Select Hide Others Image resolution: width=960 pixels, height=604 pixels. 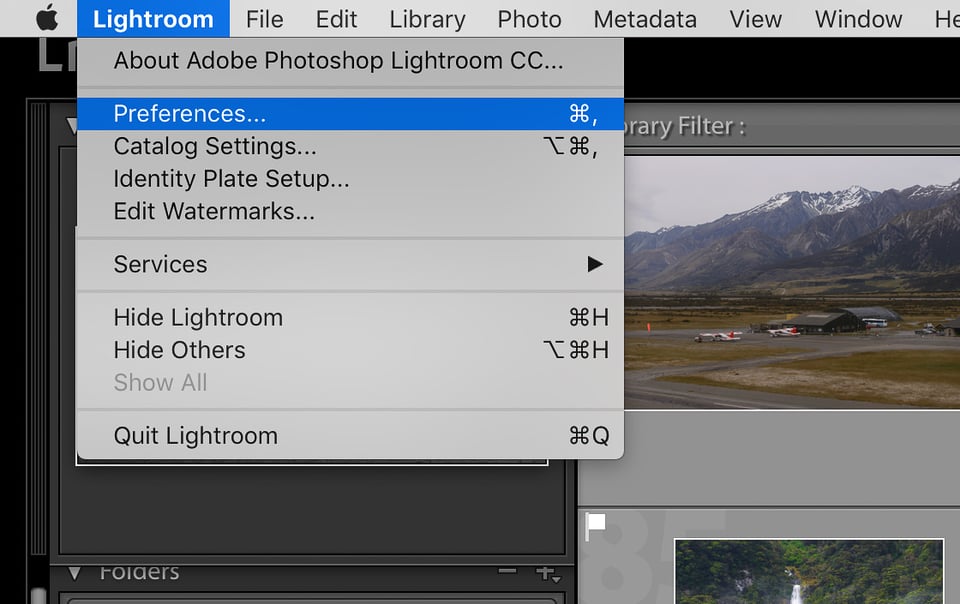tap(350, 350)
